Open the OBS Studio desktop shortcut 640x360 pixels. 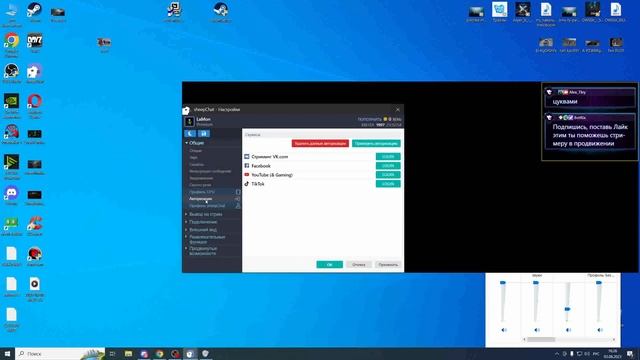pyautogui.click(x=11, y=73)
